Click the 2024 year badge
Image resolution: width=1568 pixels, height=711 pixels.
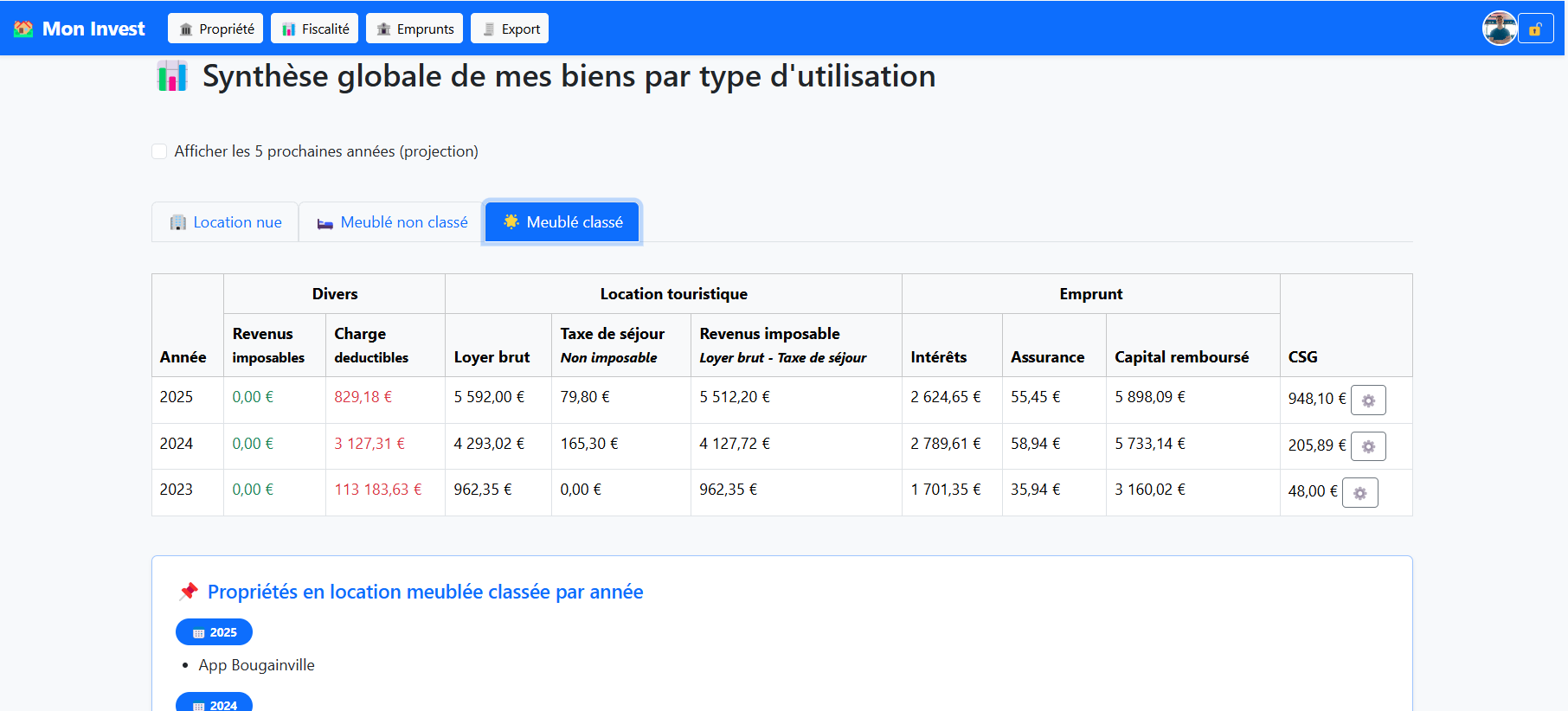(214, 703)
